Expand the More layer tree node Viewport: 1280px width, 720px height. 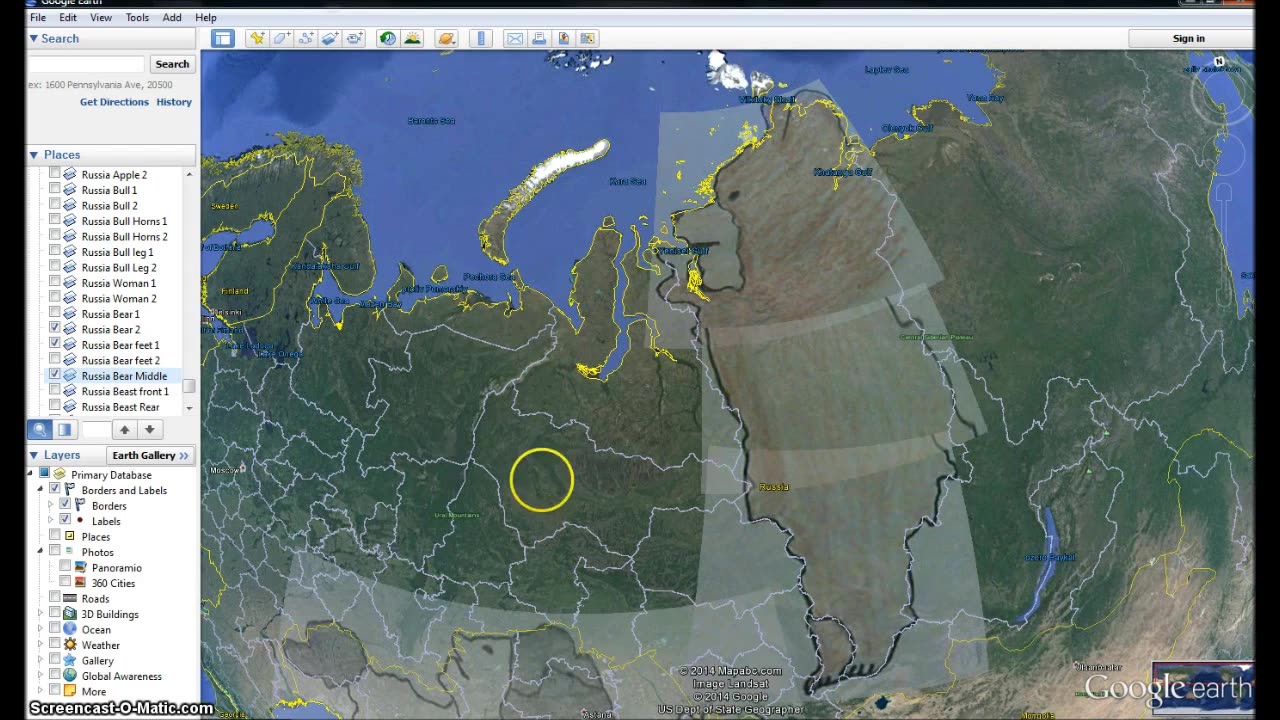pos(41,691)
